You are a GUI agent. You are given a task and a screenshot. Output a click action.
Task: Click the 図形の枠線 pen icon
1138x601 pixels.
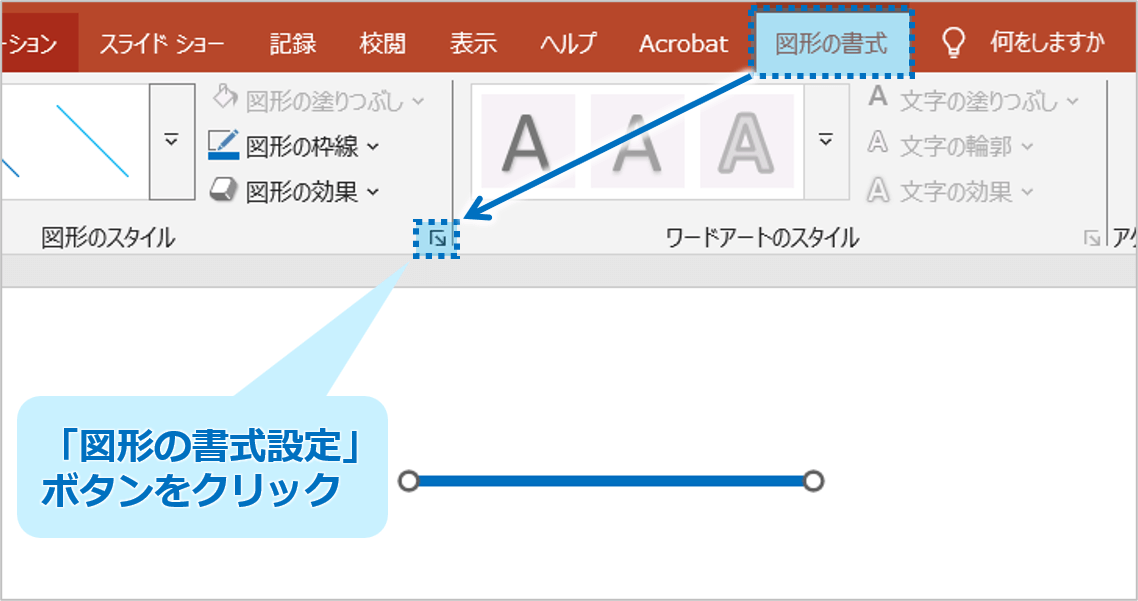click(224, 145)
